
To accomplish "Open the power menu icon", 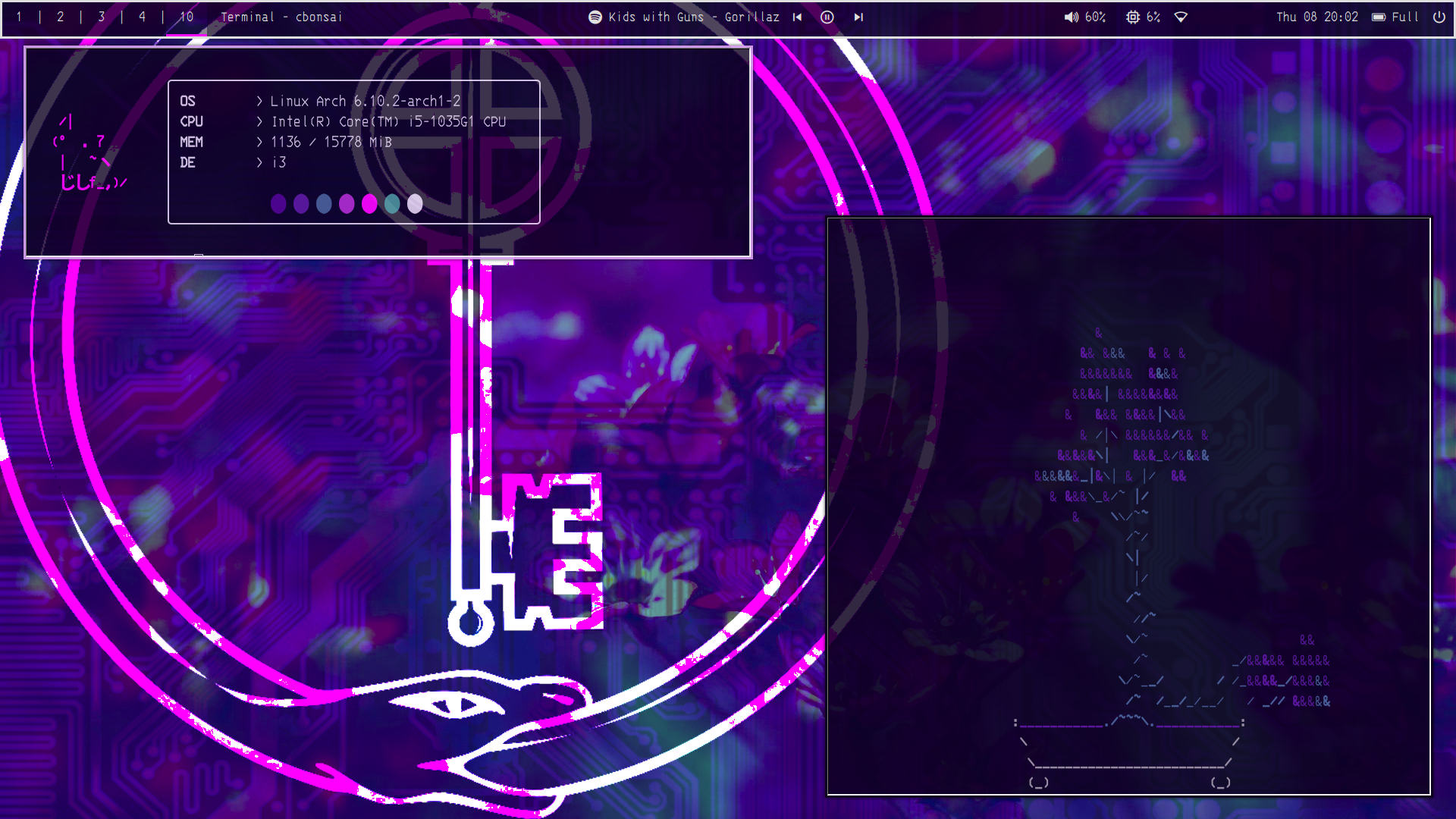I will click(1439, 17).
